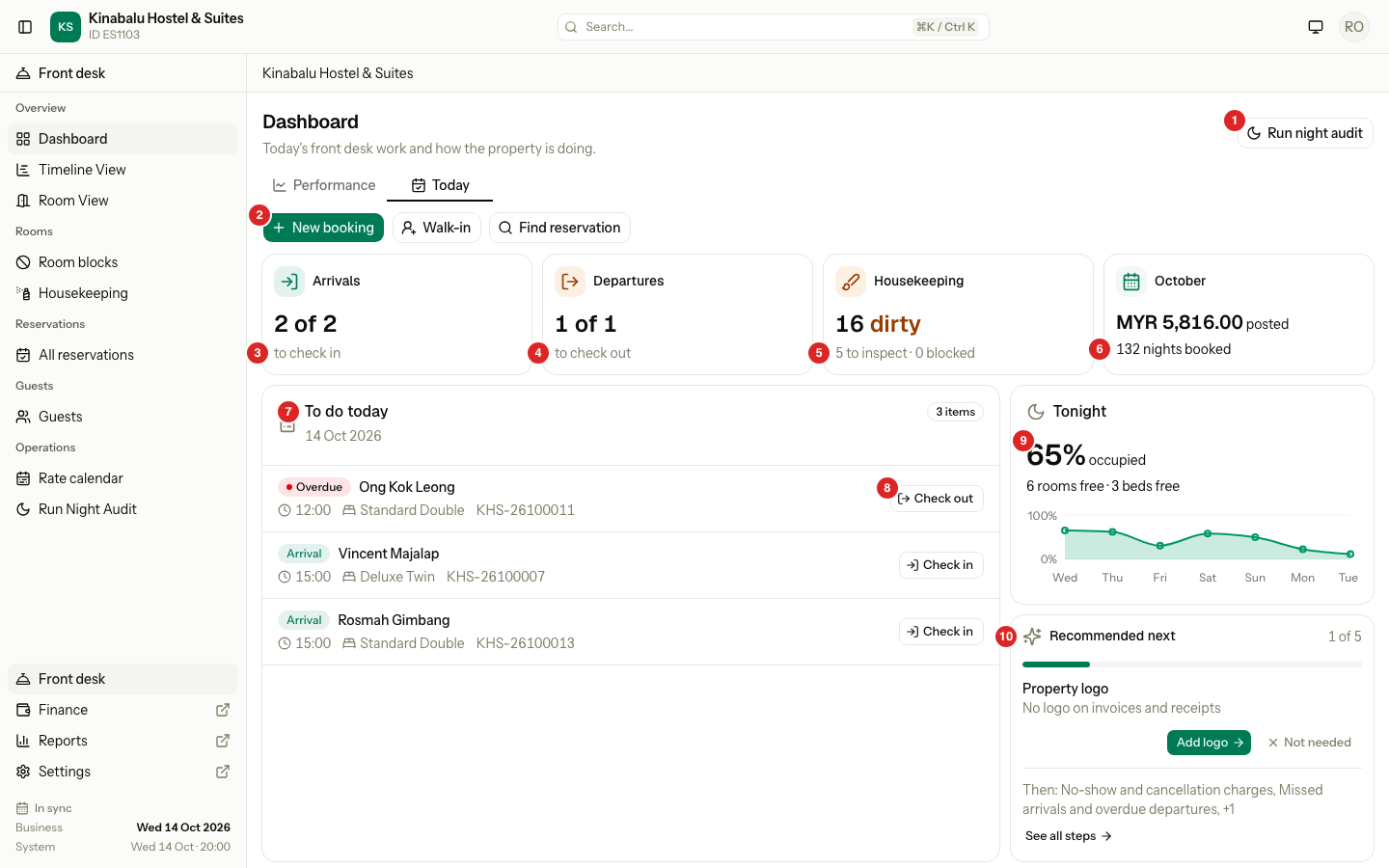Click the Tonight moon icon
The height and width of the screenshot is (868, 1389).
tap(1036, 412)
